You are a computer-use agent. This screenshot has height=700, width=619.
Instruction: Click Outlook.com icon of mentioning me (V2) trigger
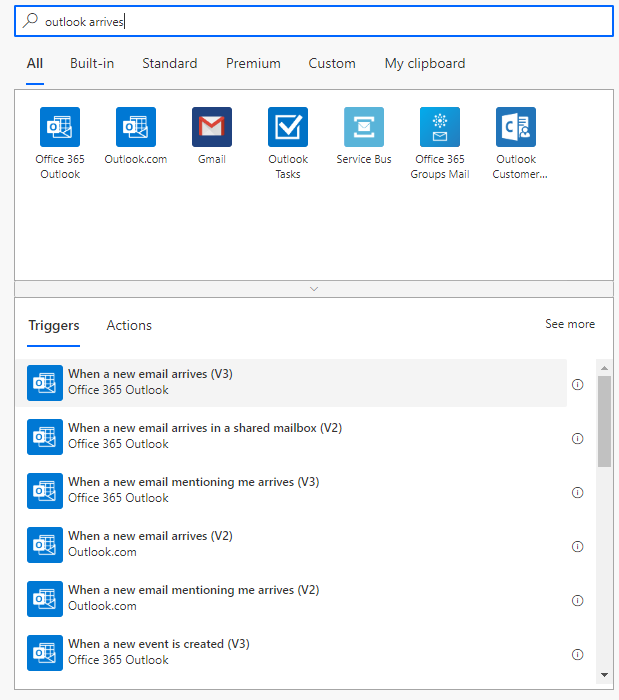45,599
